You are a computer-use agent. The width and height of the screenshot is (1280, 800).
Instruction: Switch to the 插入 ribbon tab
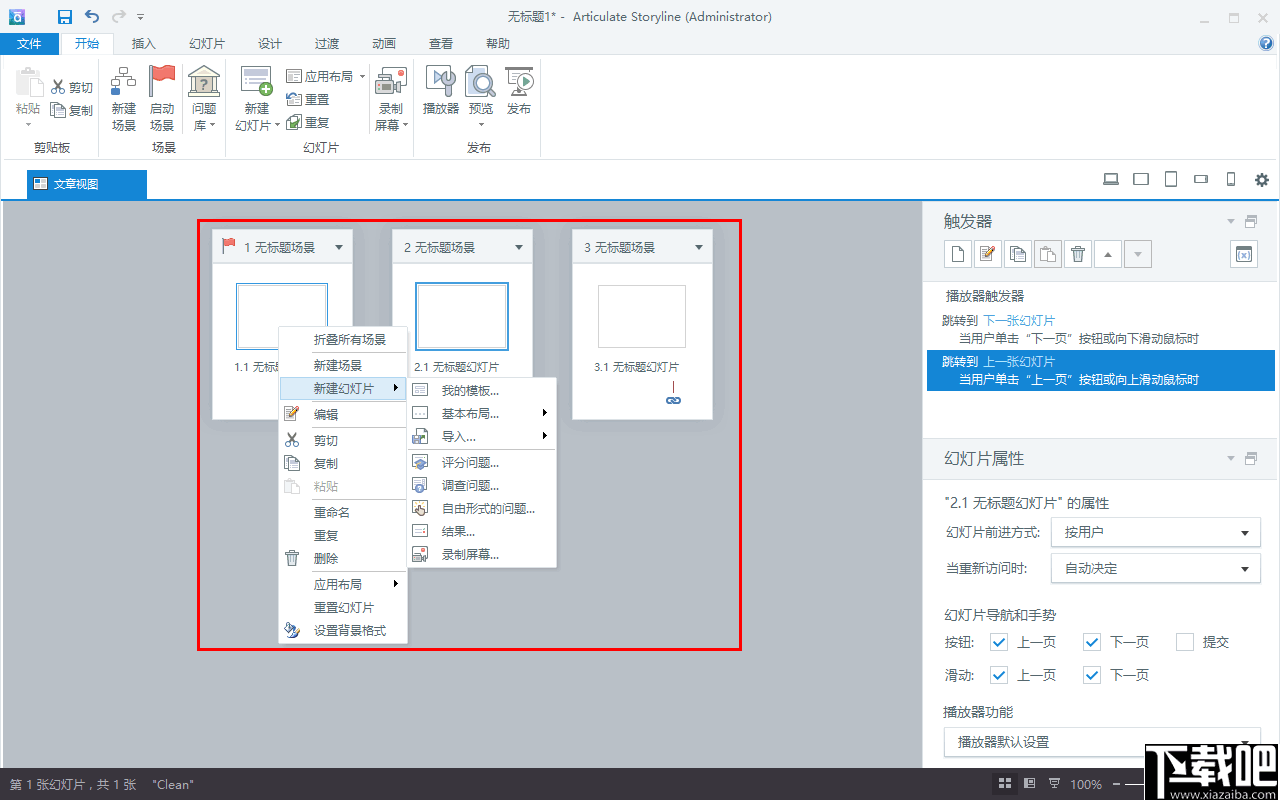point(143,43)
